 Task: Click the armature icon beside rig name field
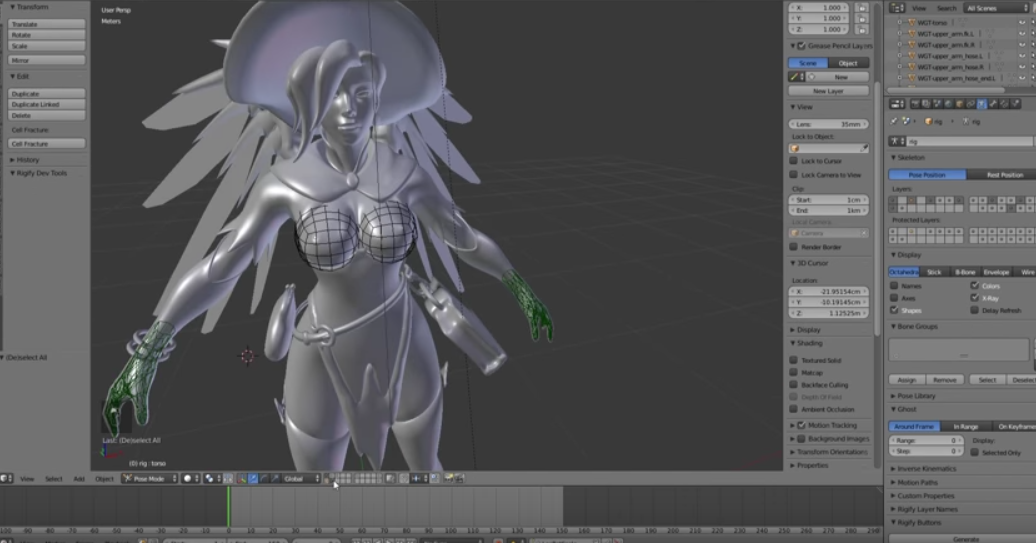tap(897, 141)
